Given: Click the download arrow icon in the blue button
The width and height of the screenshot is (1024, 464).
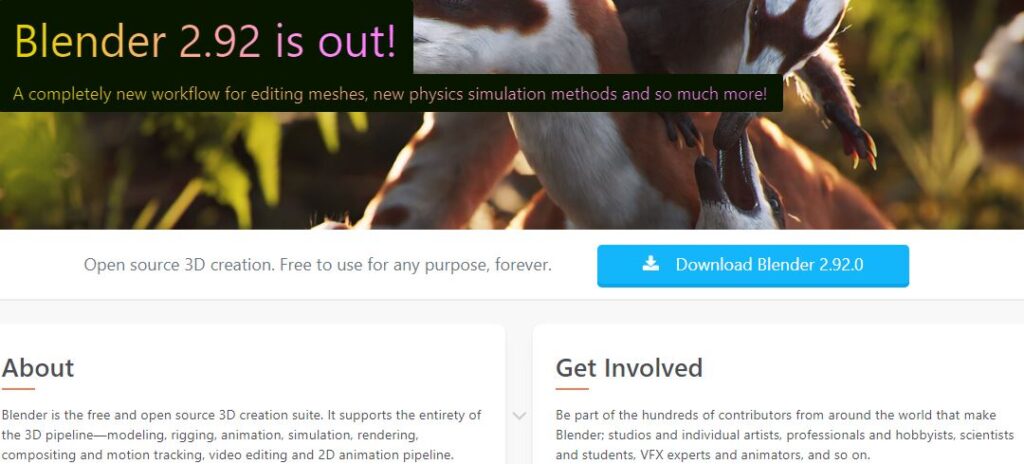Looking at the screenshot, I should point(650,263).
